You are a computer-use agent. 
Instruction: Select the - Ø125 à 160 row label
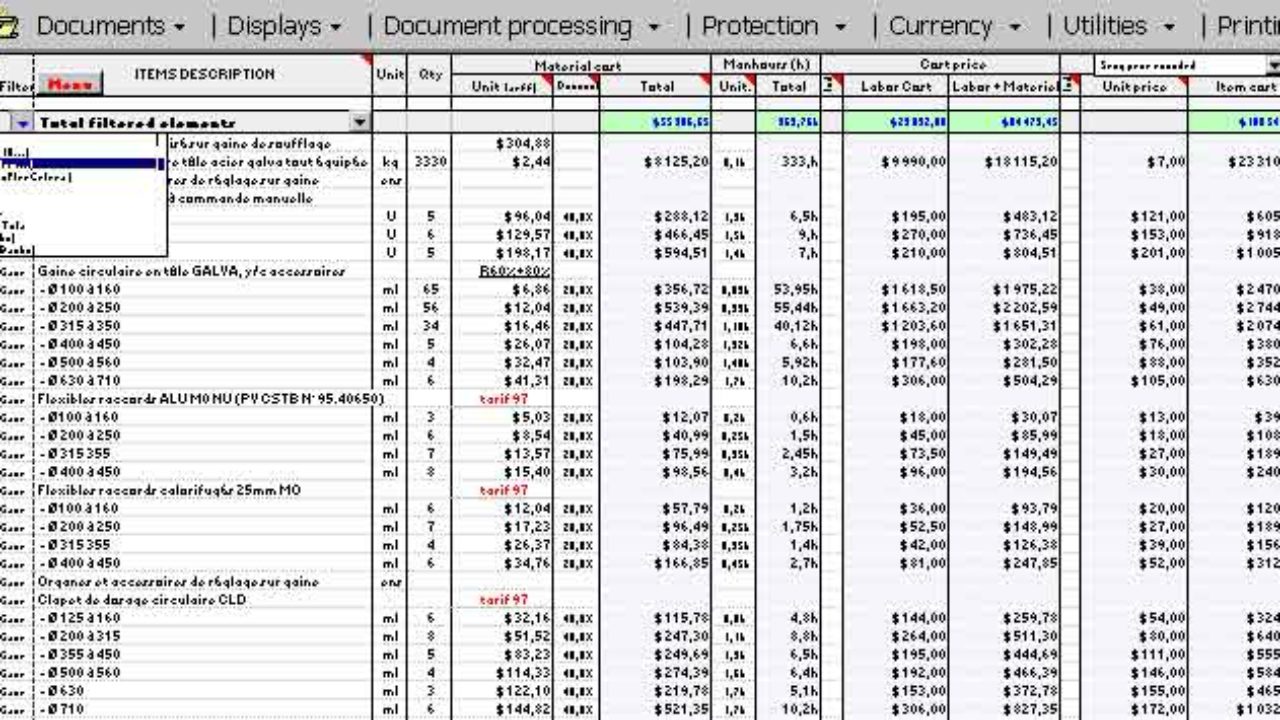tap(80, 618)
